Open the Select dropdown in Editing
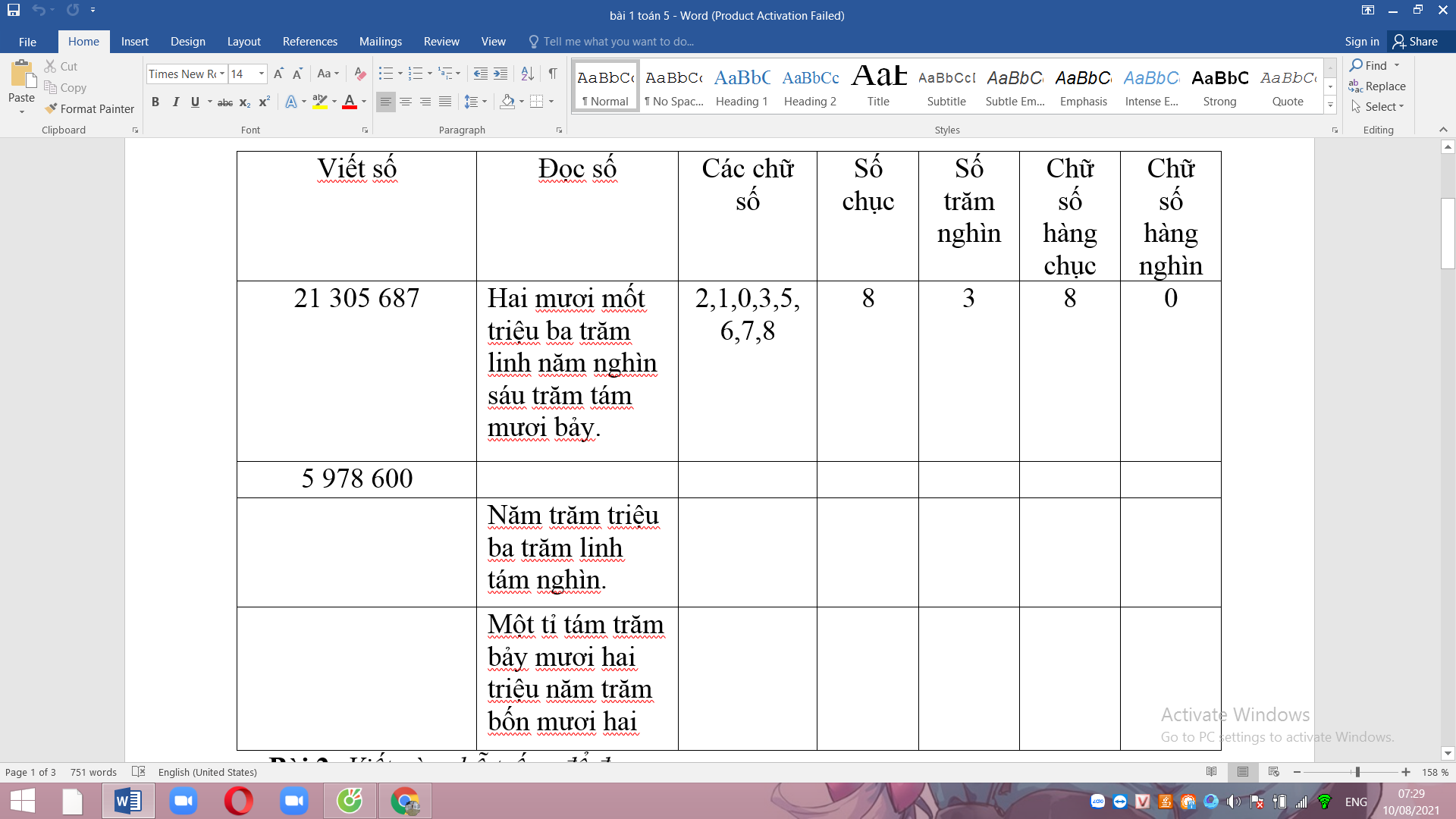This screenshot has width=1456, height=819. point(1379,107)
